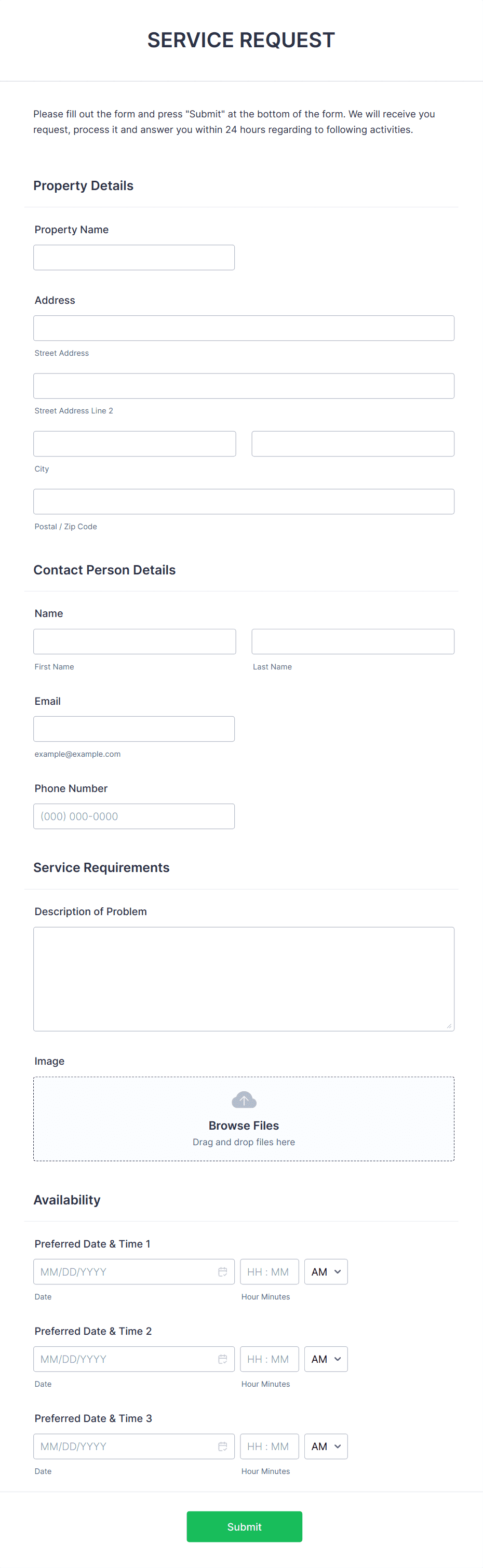
Task: Click Browse Files to upload an image
Action: 244,1125
